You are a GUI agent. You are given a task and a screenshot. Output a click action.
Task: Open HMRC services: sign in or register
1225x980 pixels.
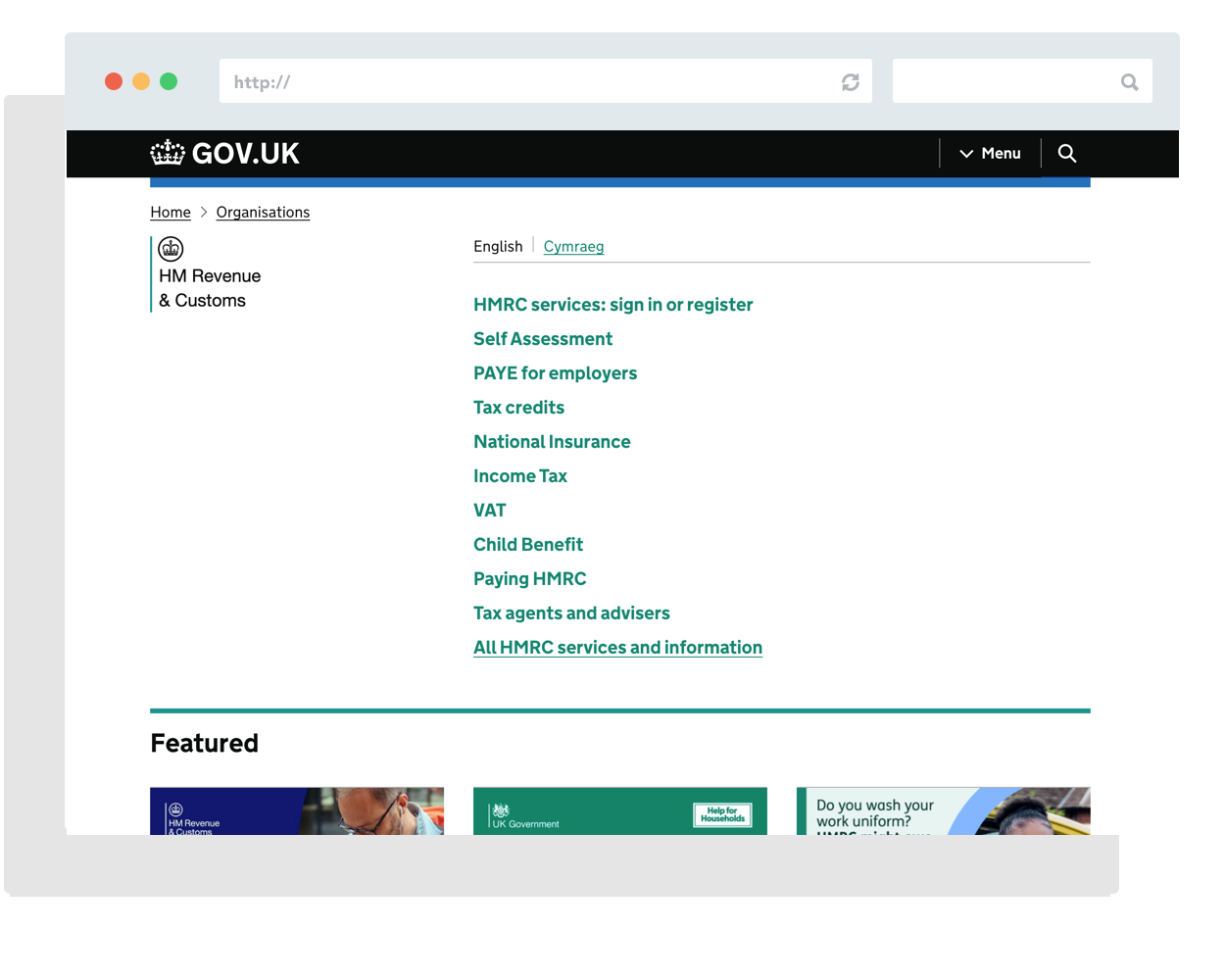click(612, 305)
